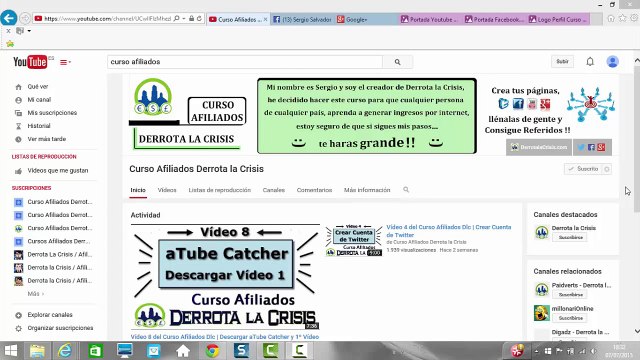
Task: Click Suscribirse under millonariOnline channel
Action: tap(571, 318)
